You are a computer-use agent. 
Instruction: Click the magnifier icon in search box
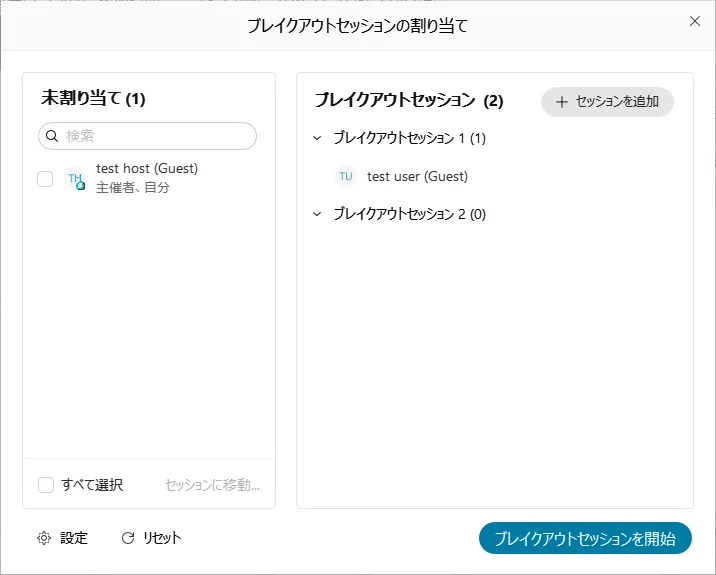pyautogui.click(x=53, y=136)
